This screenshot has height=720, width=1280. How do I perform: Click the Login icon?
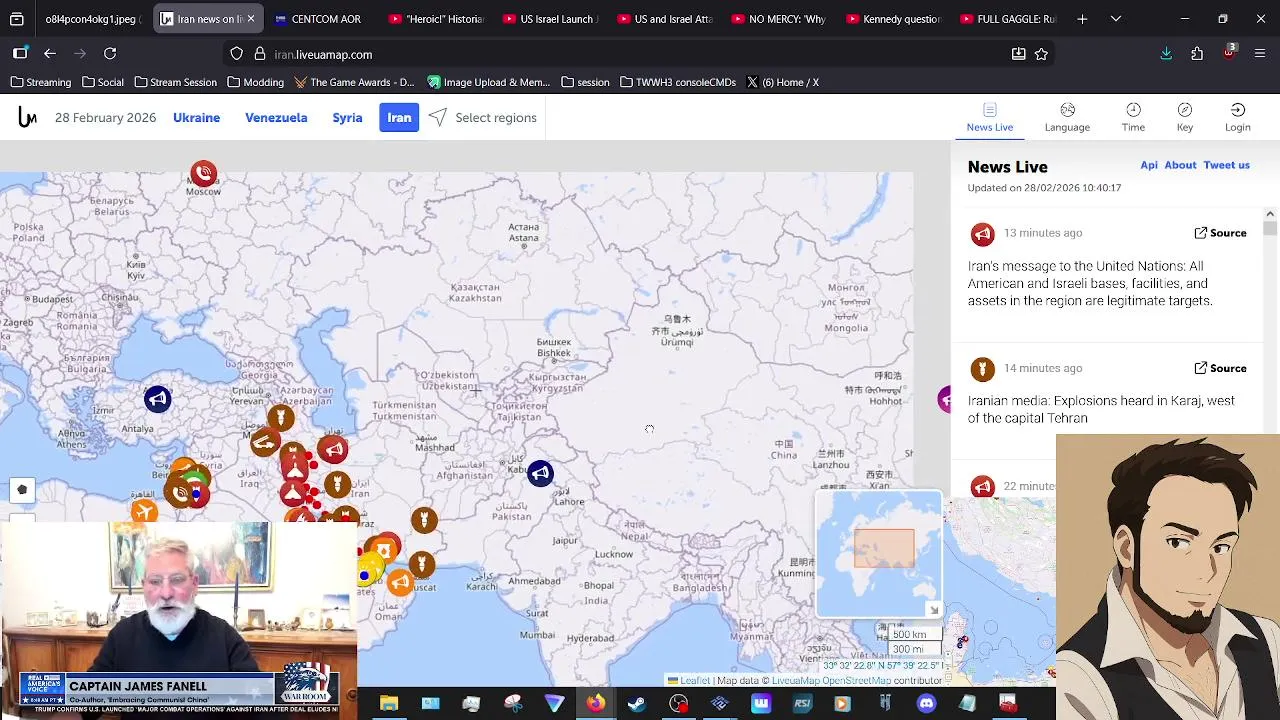coord(1238,116)
